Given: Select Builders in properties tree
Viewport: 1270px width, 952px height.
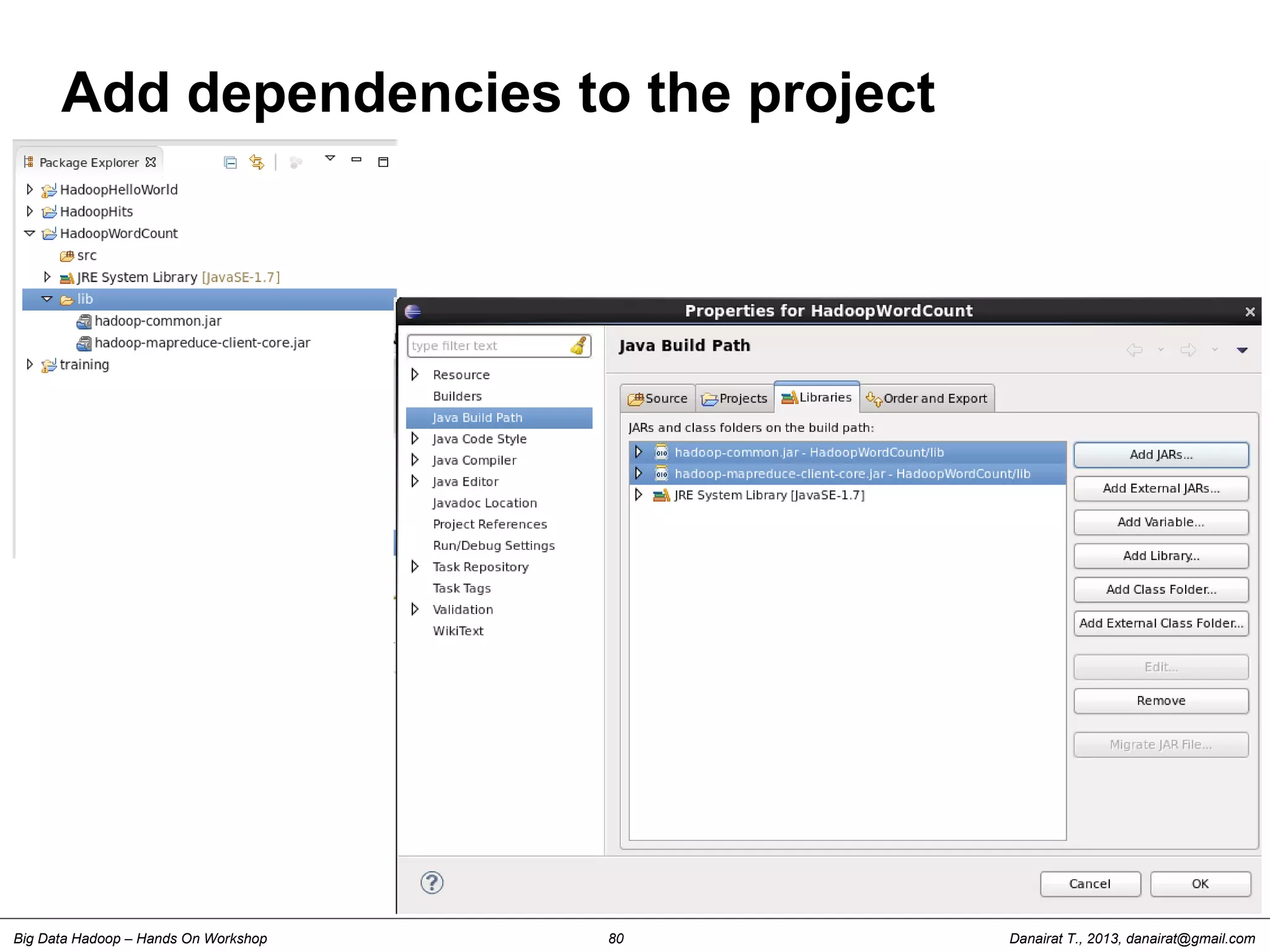Looking at the screenshot, I should coord(457,396).
